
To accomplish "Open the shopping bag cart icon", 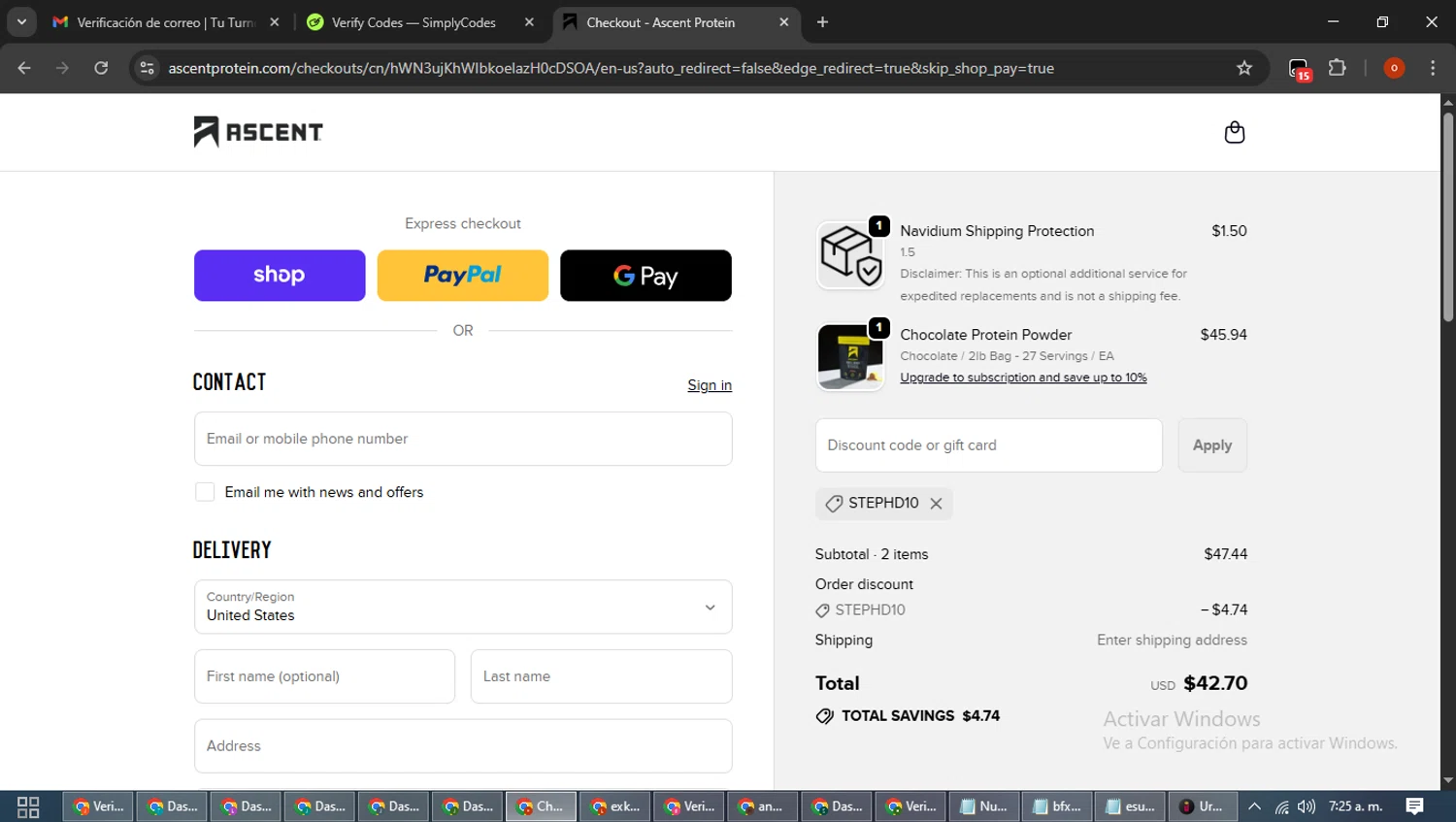I will click(x=1234, y=132).
